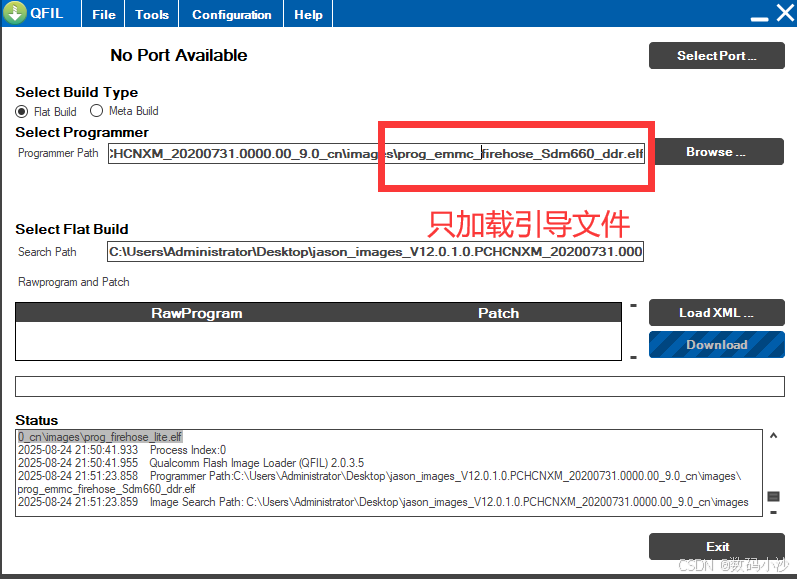Open the Help menu

click(x=308, y=14)
